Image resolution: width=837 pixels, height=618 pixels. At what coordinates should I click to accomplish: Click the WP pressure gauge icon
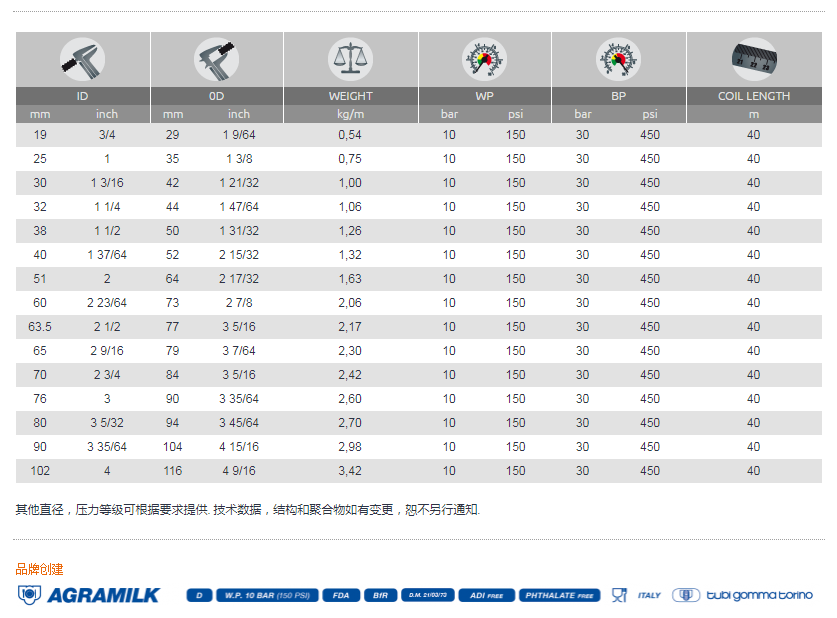[484, 59]
